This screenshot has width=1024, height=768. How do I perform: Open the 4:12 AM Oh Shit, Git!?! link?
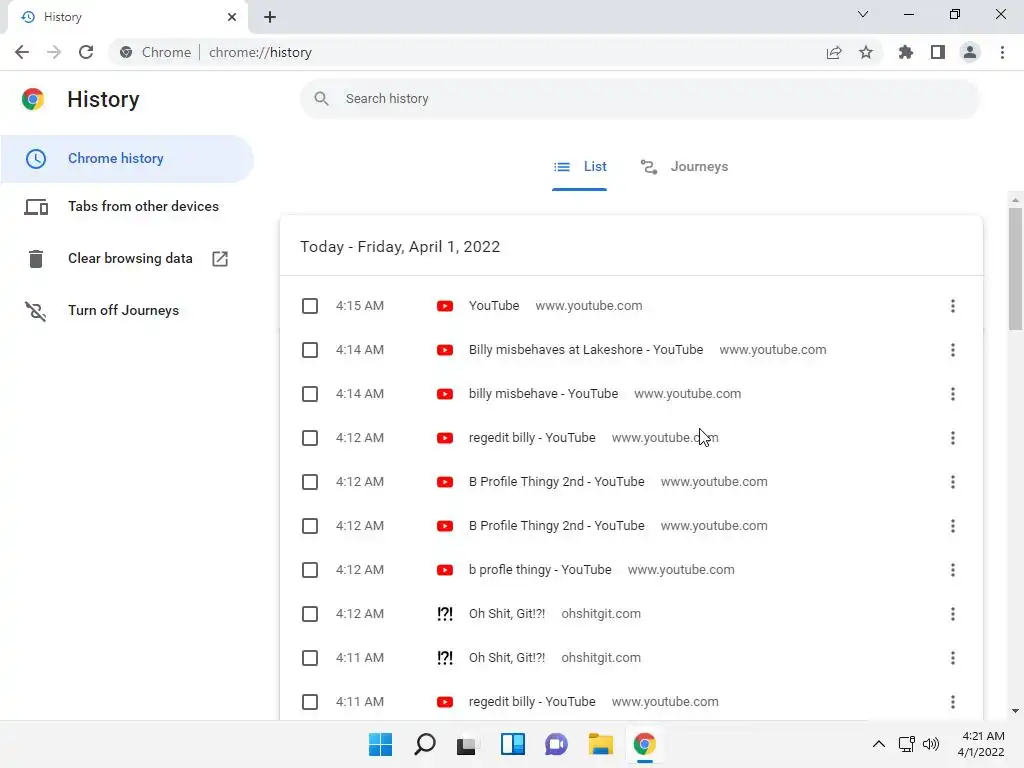click(507, 614)
